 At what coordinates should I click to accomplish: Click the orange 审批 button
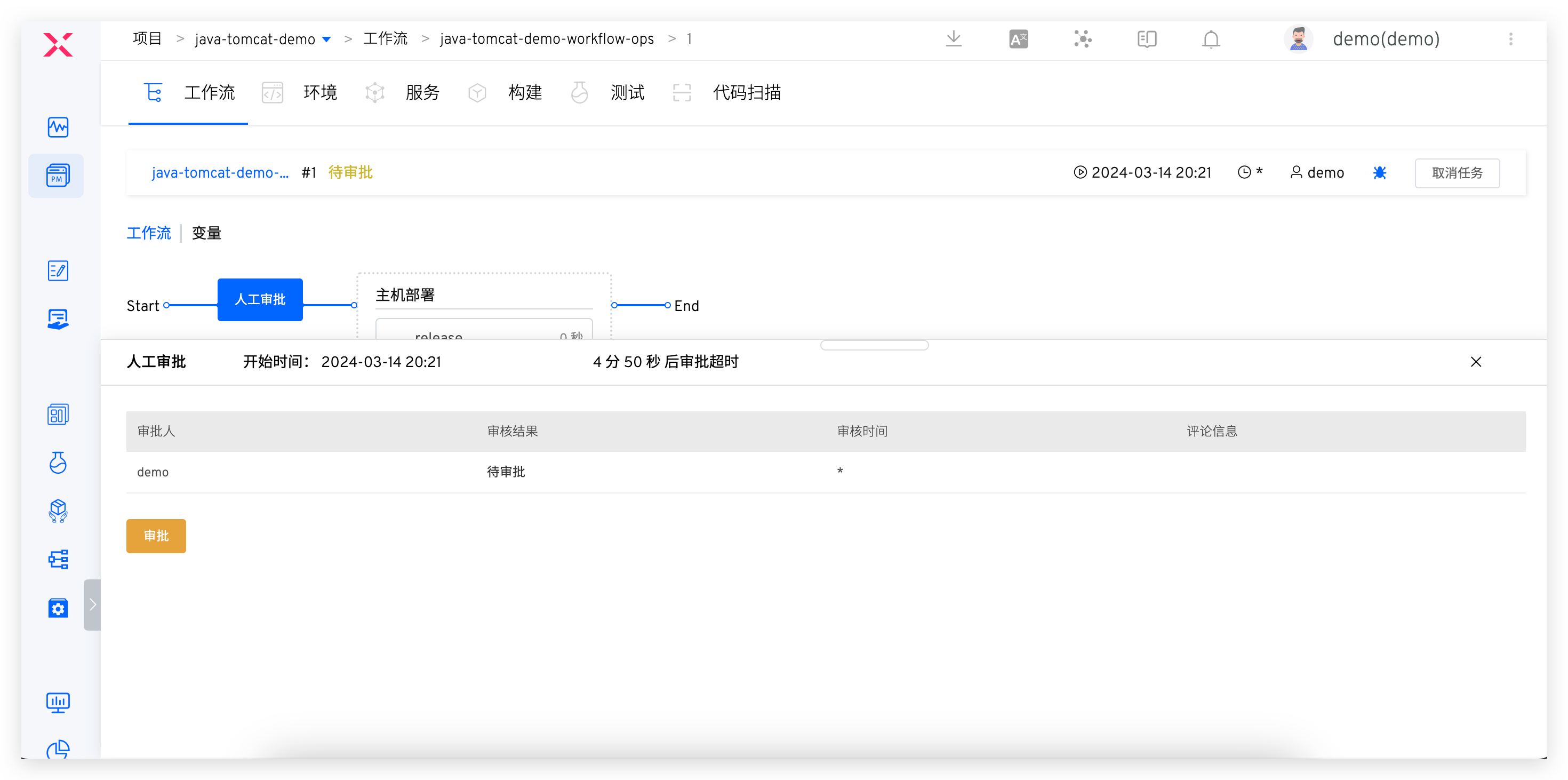[156, 536]
